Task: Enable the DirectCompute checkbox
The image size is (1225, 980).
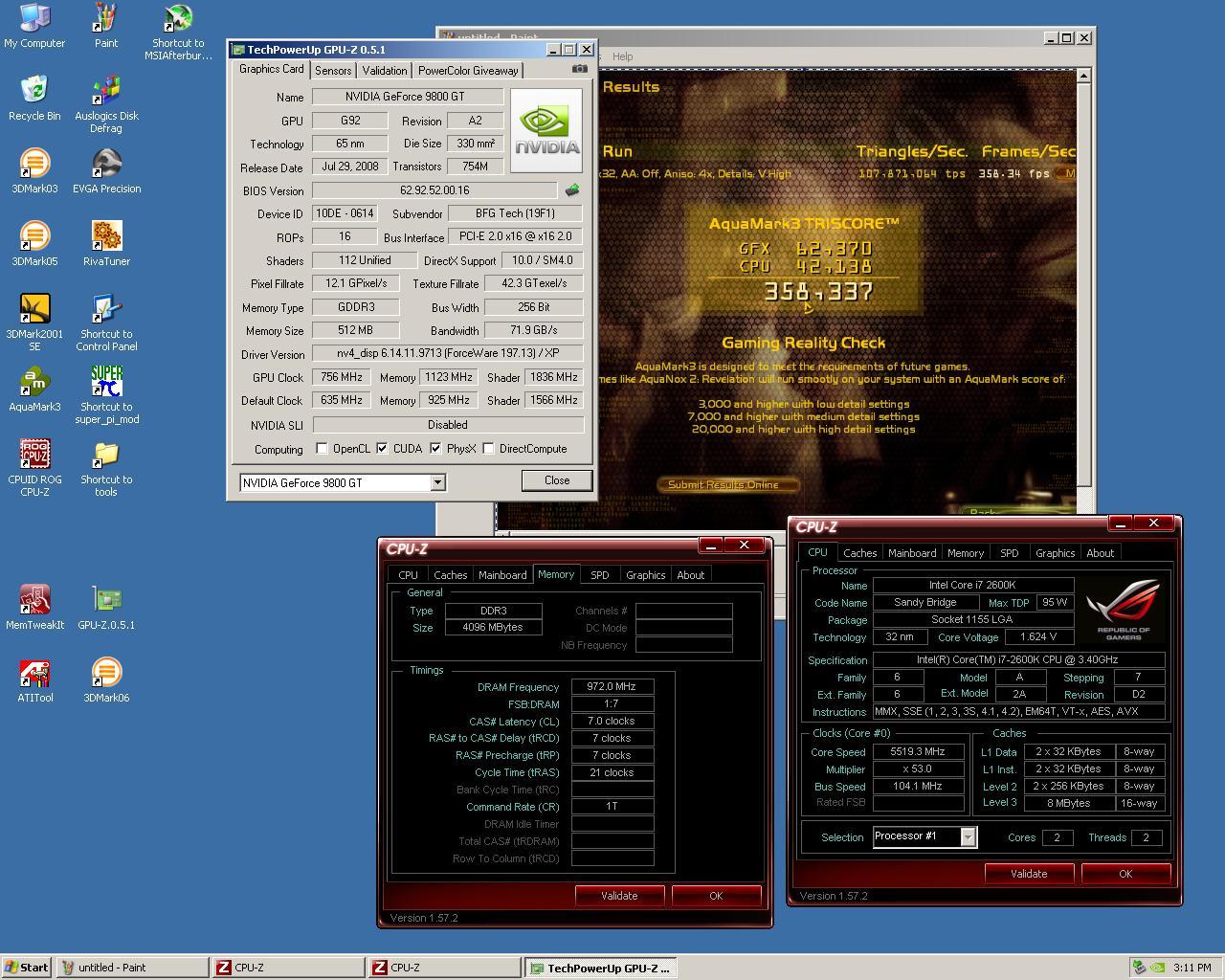Action: 488,448
